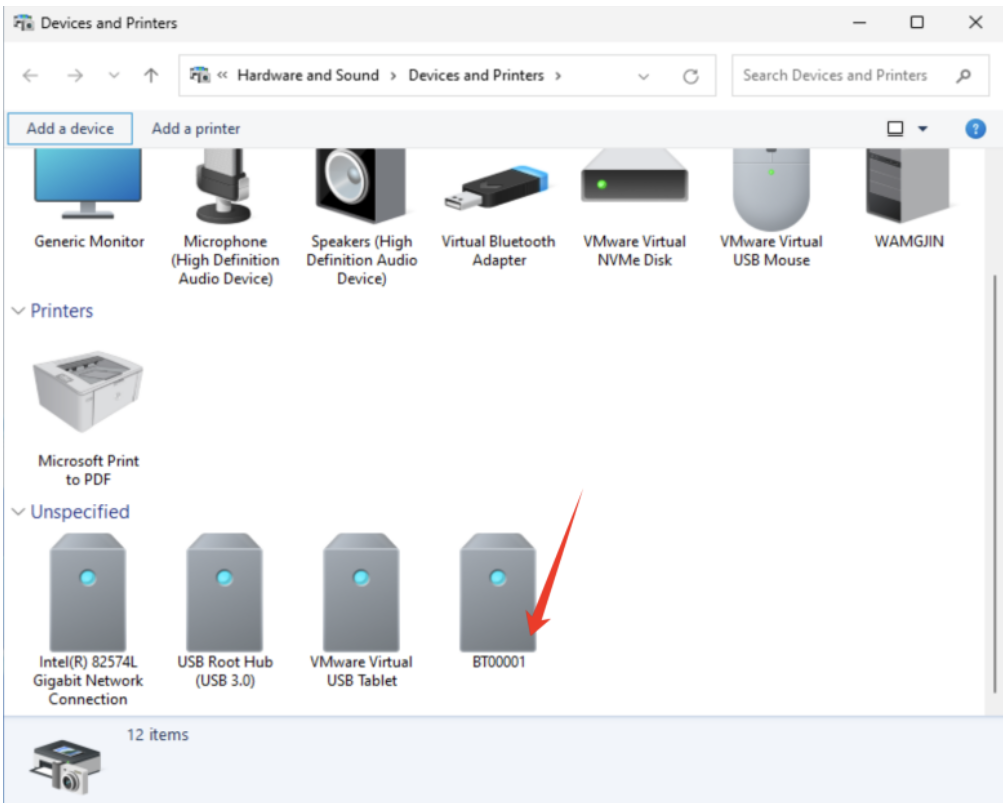
Task: Open the view options dropdown arrow
Action: (922, 129)
